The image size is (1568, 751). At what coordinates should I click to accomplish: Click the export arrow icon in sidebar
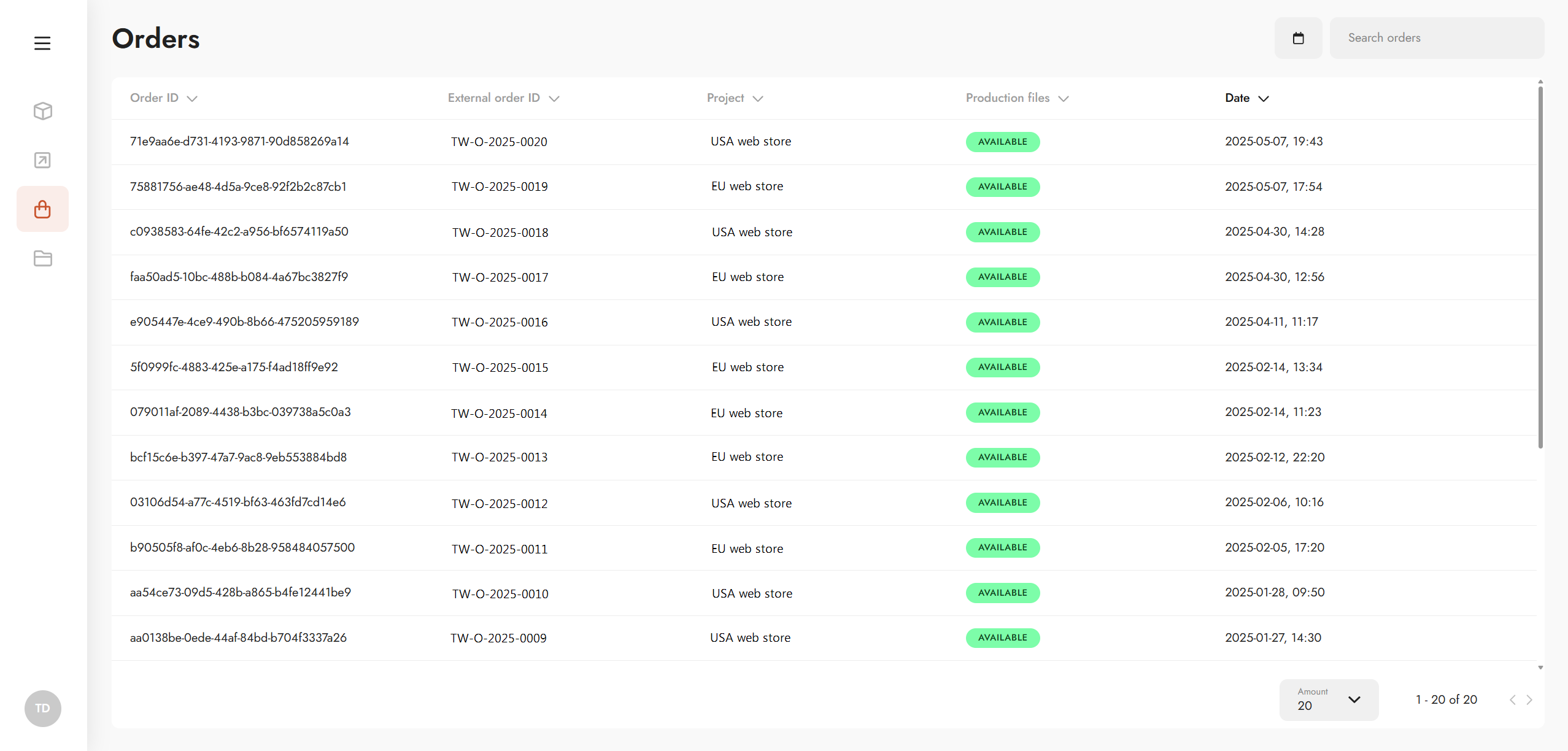click(42, 160)
